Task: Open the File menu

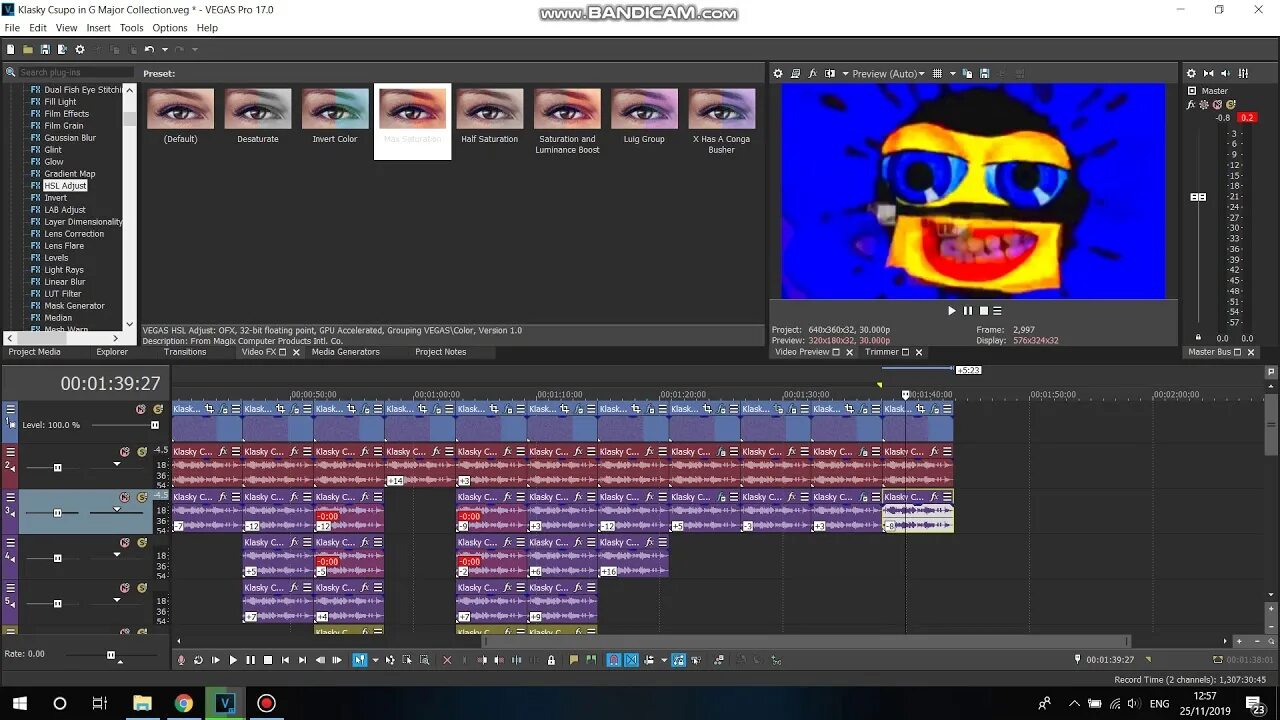Action: tap(12, 28)
